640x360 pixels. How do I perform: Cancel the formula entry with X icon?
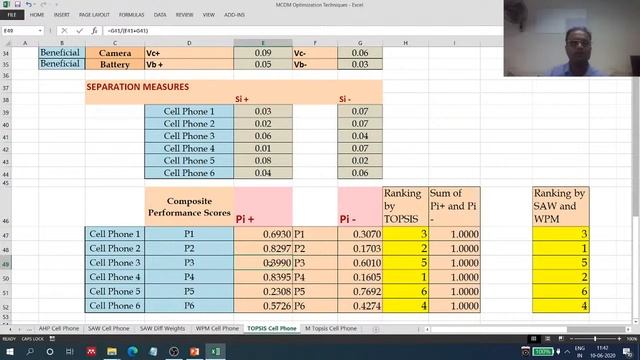(64, 31)
